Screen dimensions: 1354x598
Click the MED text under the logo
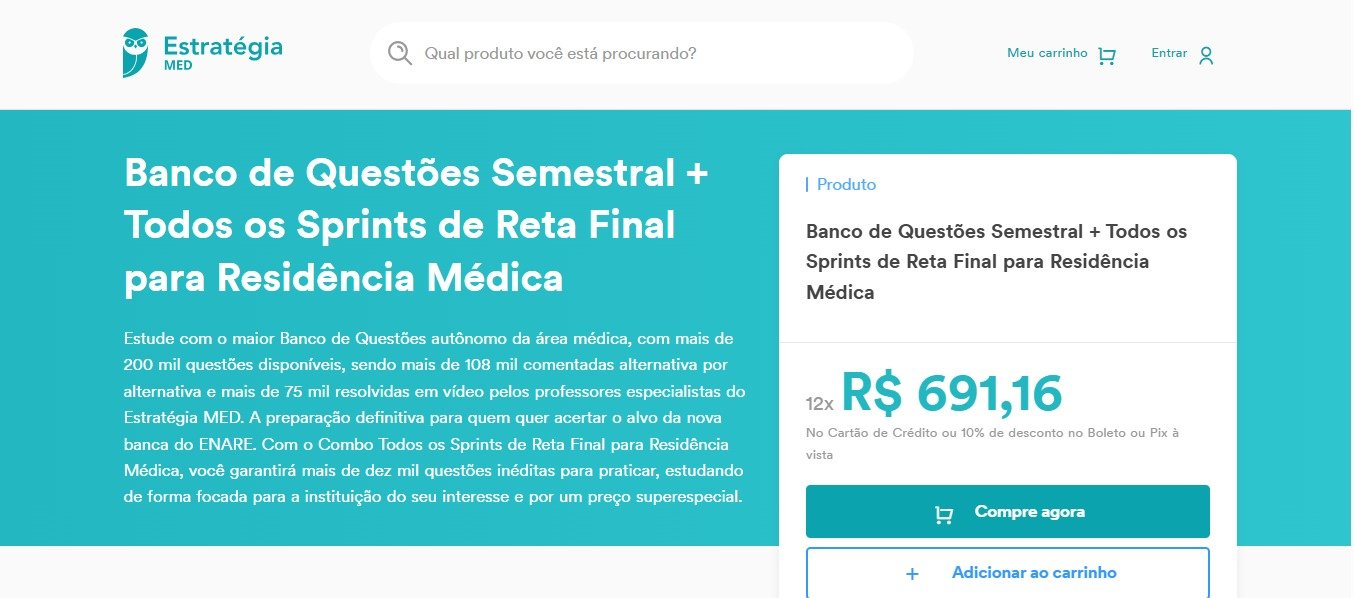(x=178, y=65)
